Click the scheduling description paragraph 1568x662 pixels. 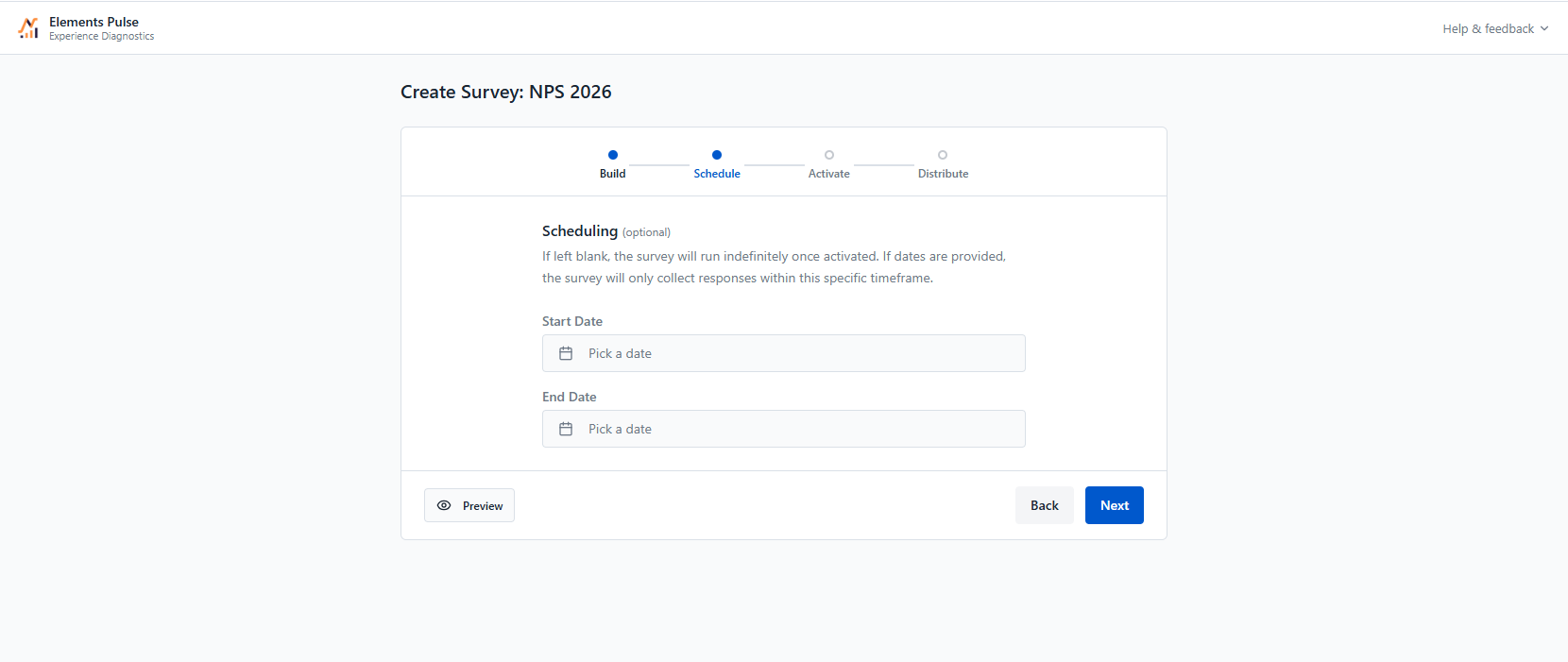pyautogui.click(x=775, y=267)
